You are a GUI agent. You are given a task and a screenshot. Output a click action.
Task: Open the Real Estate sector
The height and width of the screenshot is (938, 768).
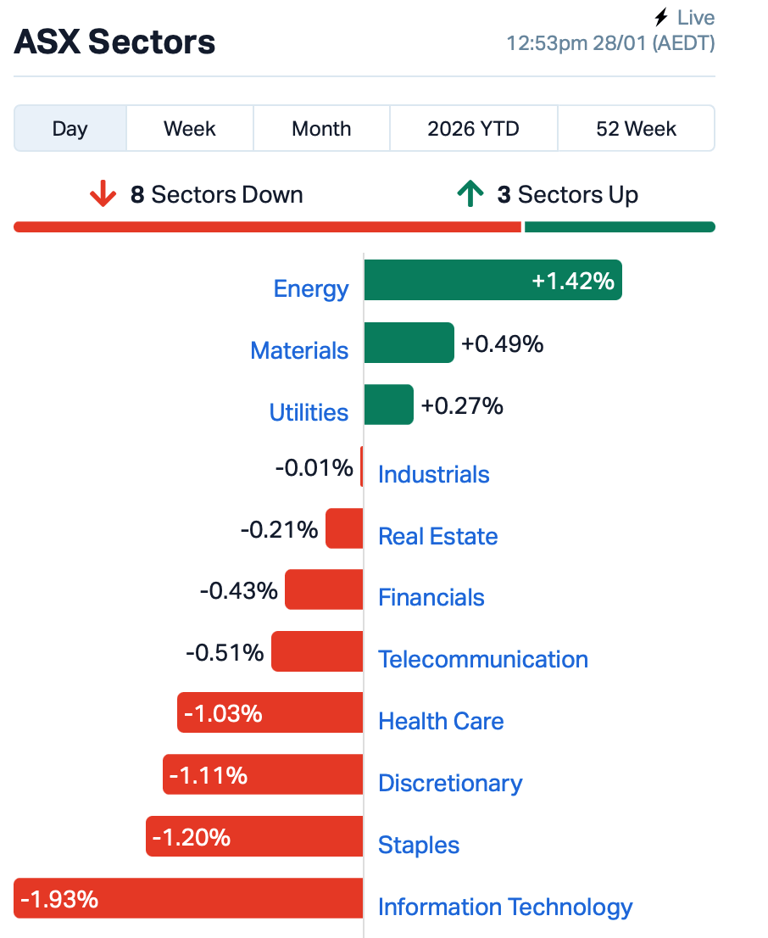point(437,536)
